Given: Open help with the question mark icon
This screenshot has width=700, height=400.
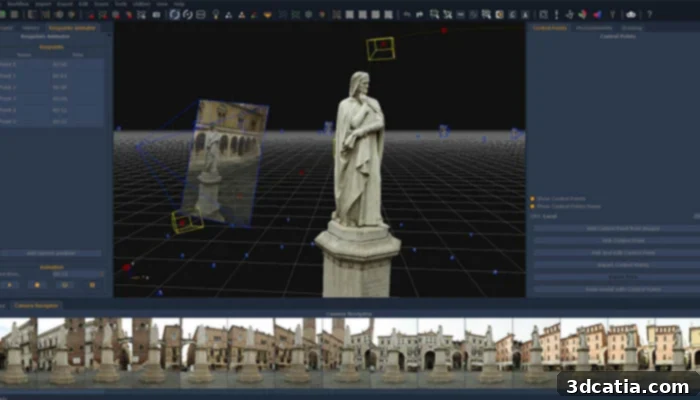Looking at the screenshot, I should (x=650, y=15).
